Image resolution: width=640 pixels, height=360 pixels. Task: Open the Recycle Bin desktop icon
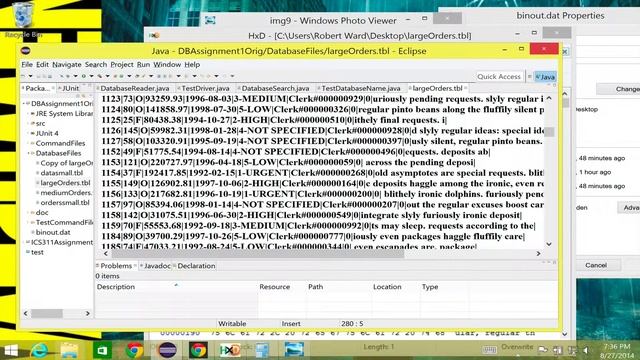[23, 20]
